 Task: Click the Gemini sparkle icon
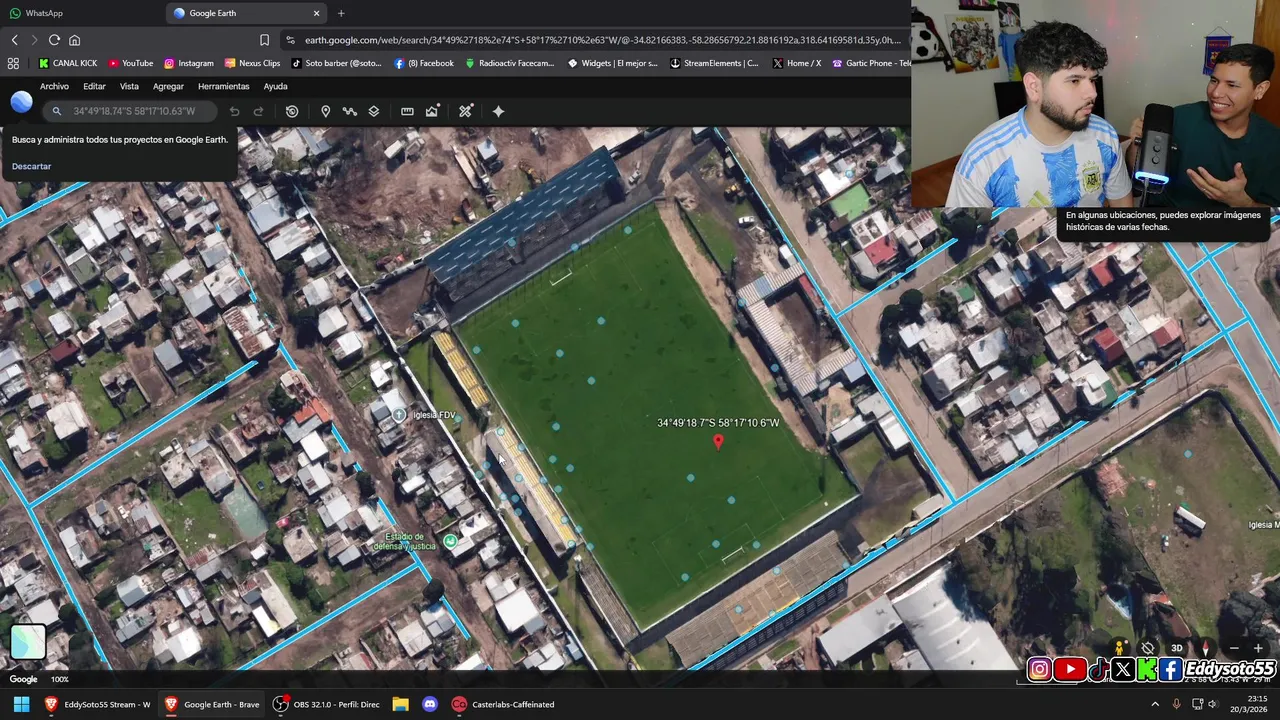pyautogui.click(x=498, y=111)
